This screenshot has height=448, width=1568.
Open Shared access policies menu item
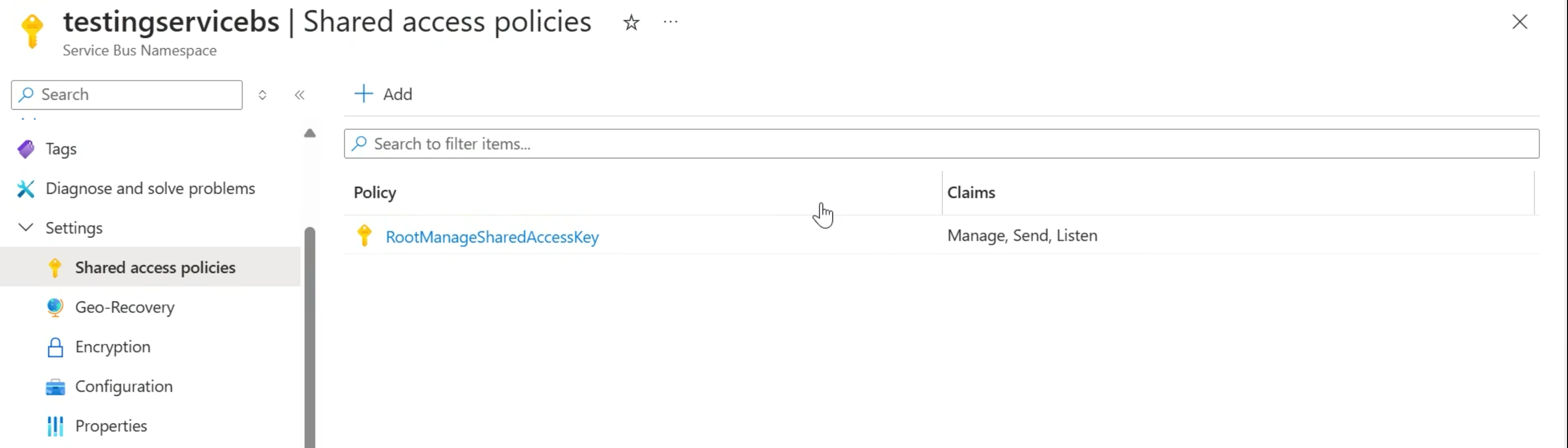(x=155, y=268)
